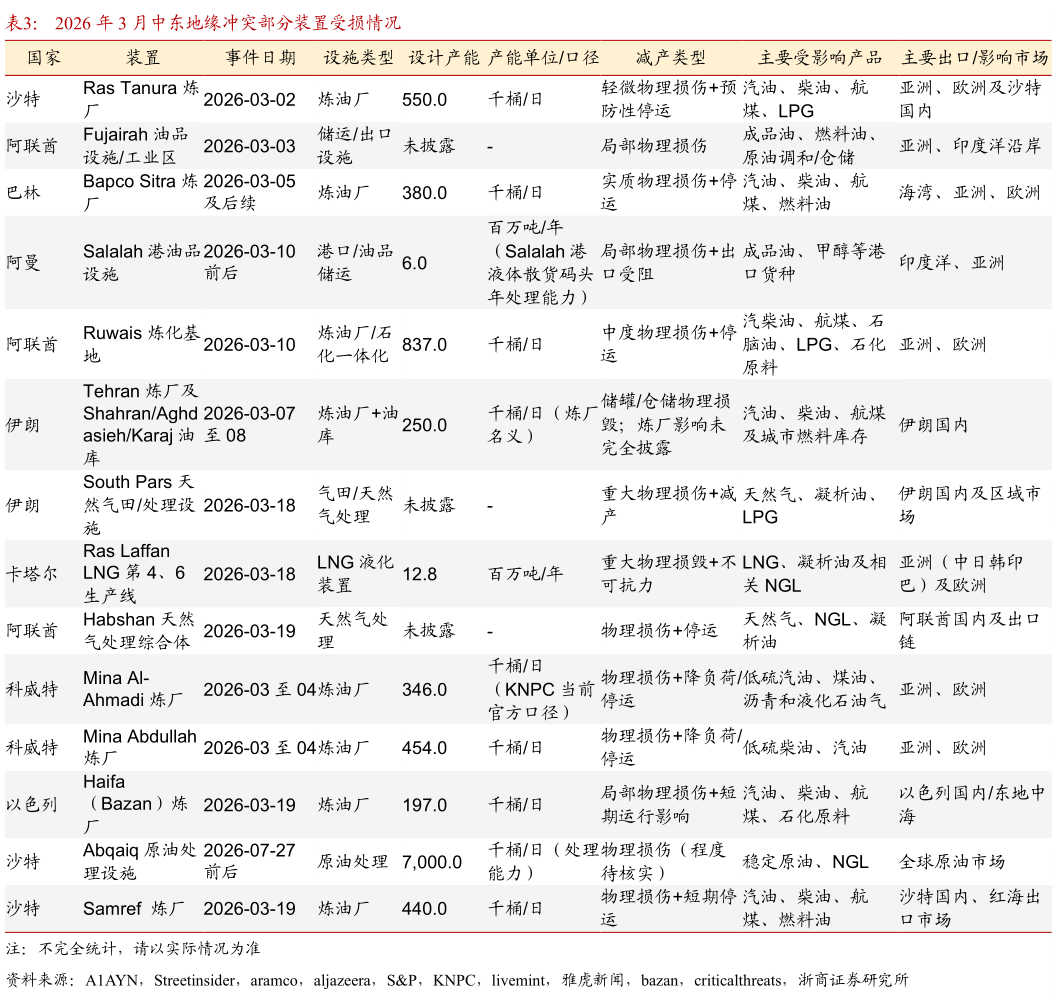
Task: Click the 197.0 capacity value
Action: [x=424, y=805]
